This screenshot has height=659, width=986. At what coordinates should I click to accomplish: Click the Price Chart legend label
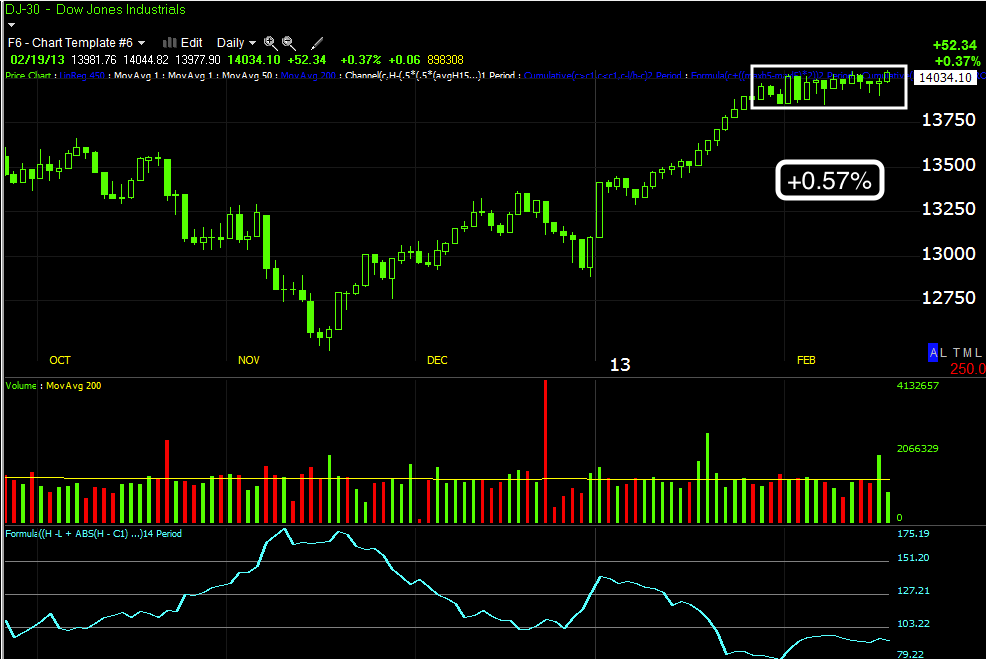pyautogui.click(x=28, y=75)
